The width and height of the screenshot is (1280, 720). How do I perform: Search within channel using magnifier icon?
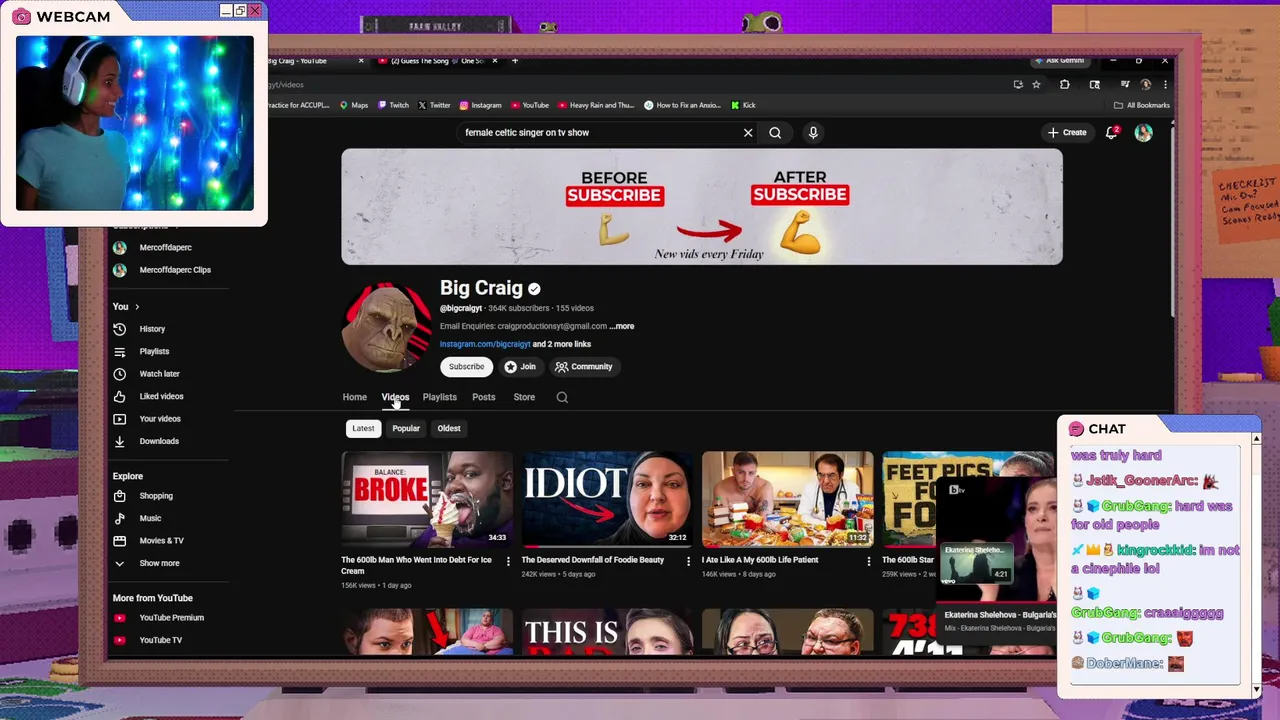click(562, 397)
